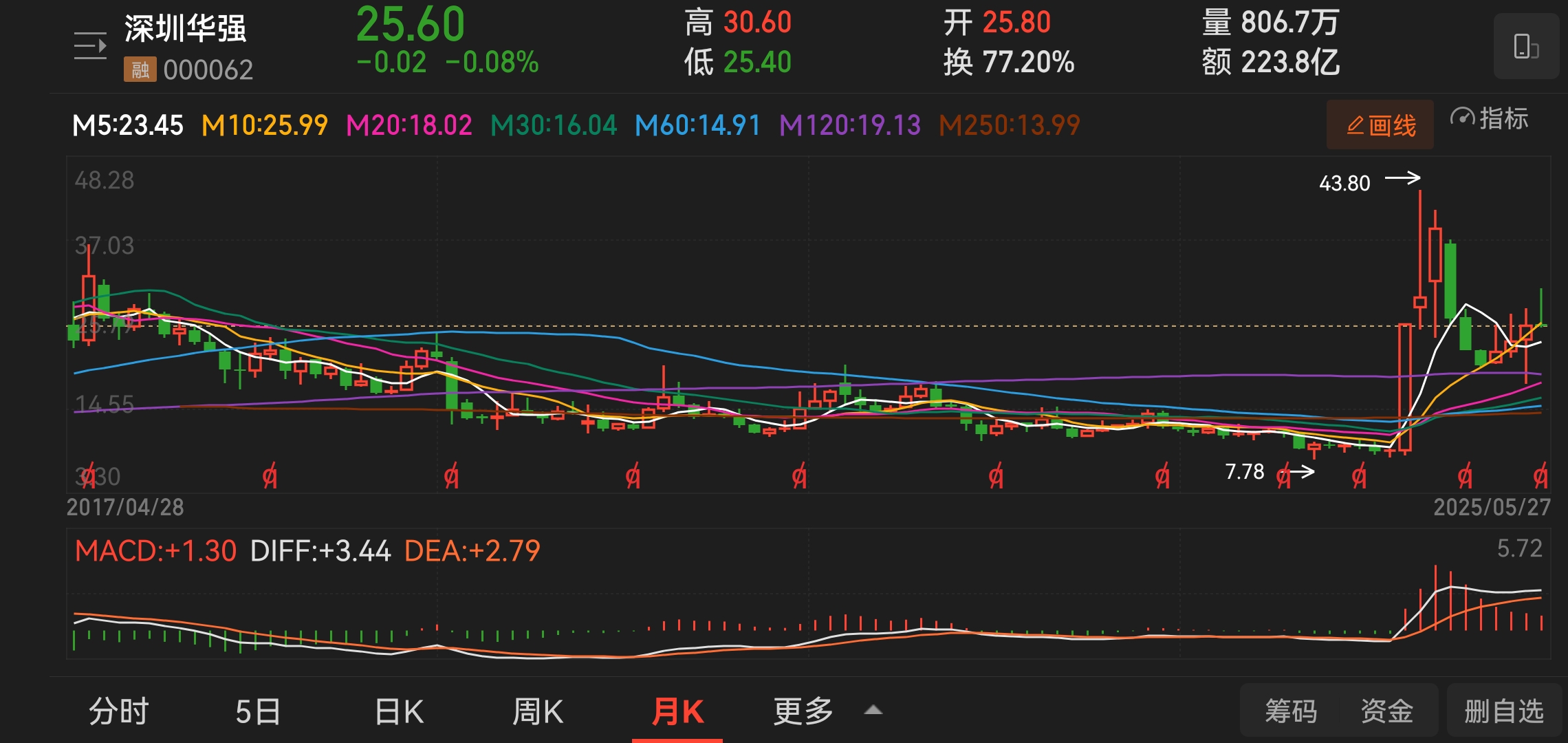Select the 月K monthly candlestick tab
Viewport: 1568px width, 743px height.
pyautogui.click(x=677, y=711)
